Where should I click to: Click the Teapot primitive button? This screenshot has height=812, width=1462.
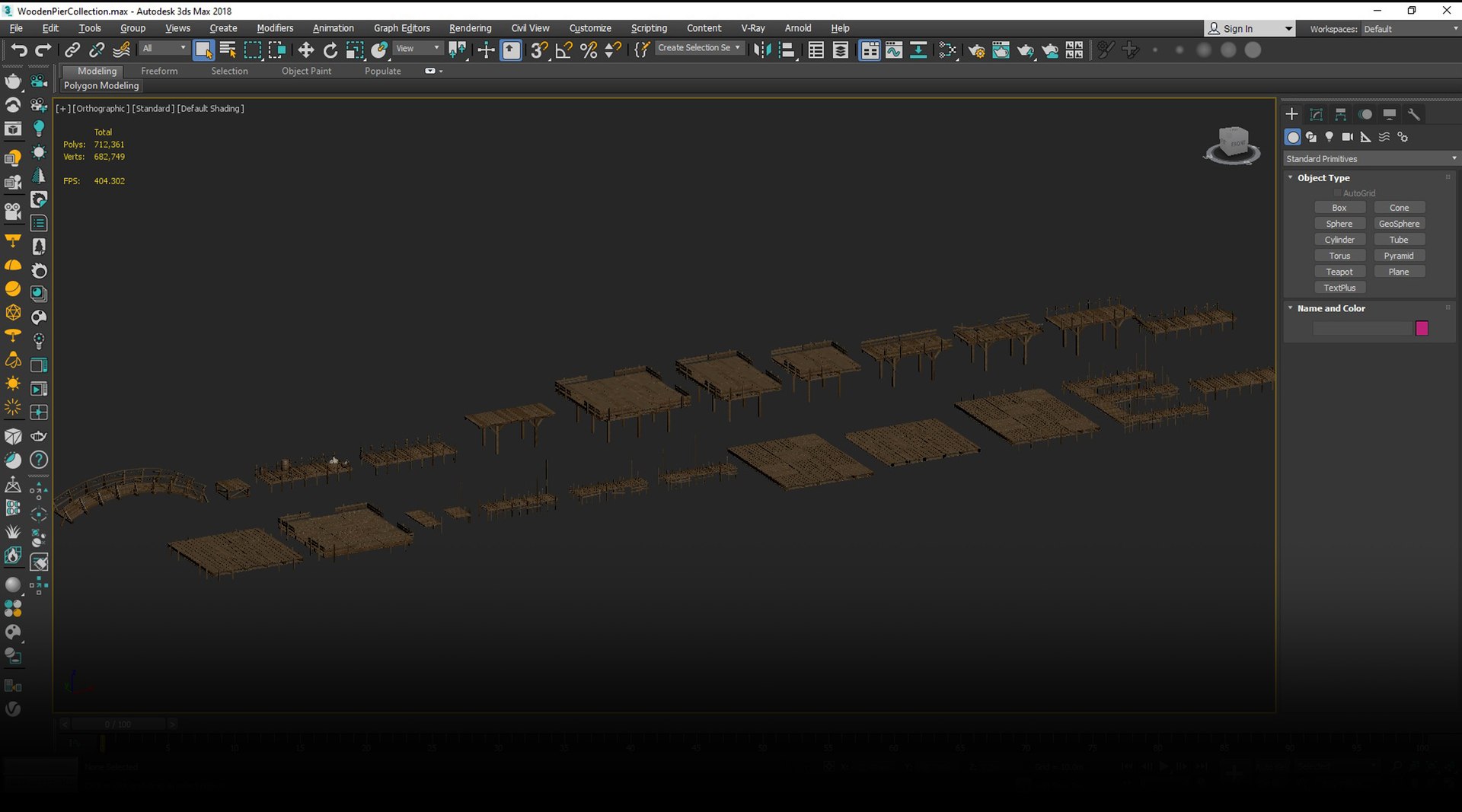pos(1339,272)
